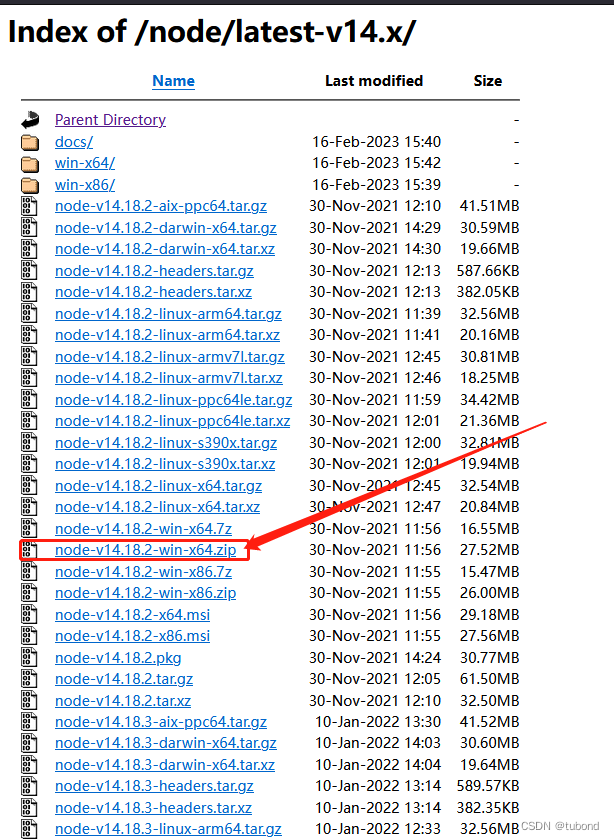
Task: Download node-v14.18.2-darwin-x64.tar.gz
Action: coord(165,228)
